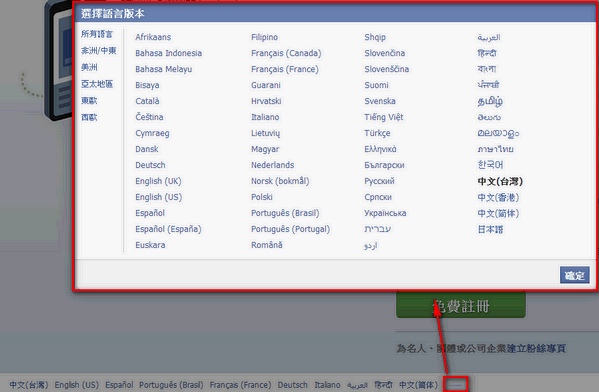Choose Filipino language
Viewport: 599px width, 392px height.
[x=264, y=37]
